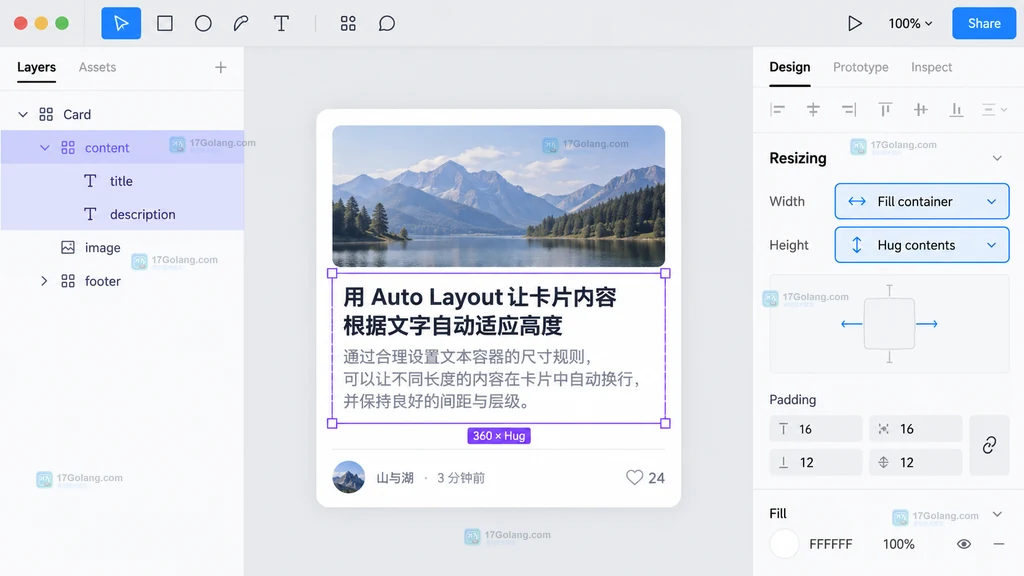Click the Share button
The width and height of the screenshot is (1024, 576).
click(x=984, y=24)
